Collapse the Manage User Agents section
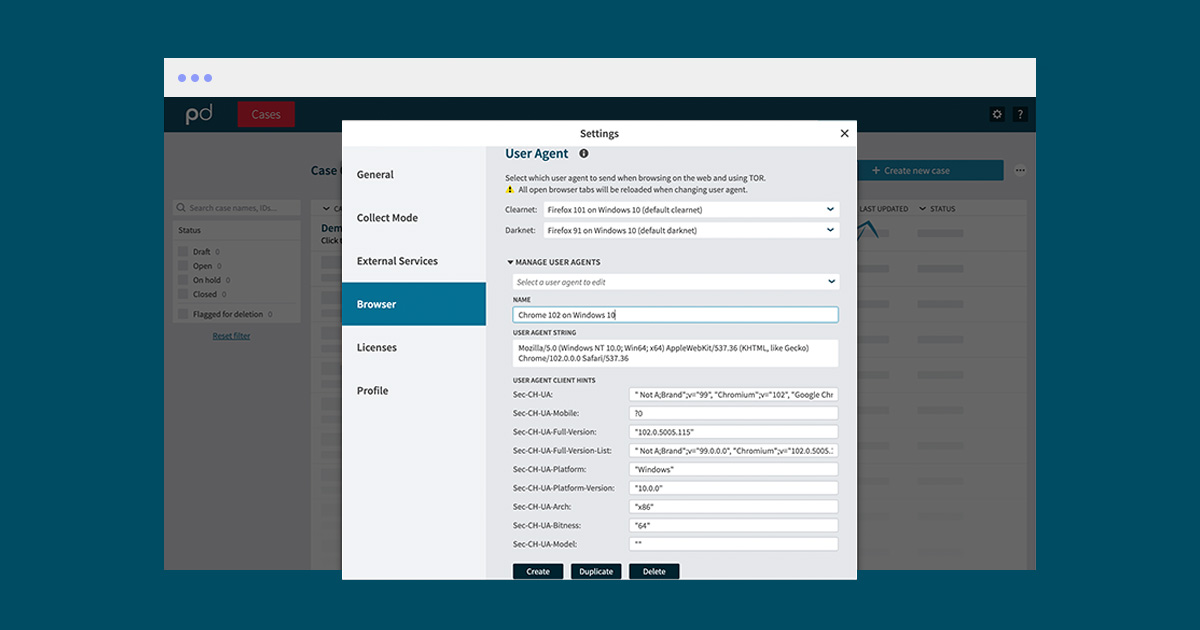Viewport: 1200px width, 630px height. pos(510,262)
